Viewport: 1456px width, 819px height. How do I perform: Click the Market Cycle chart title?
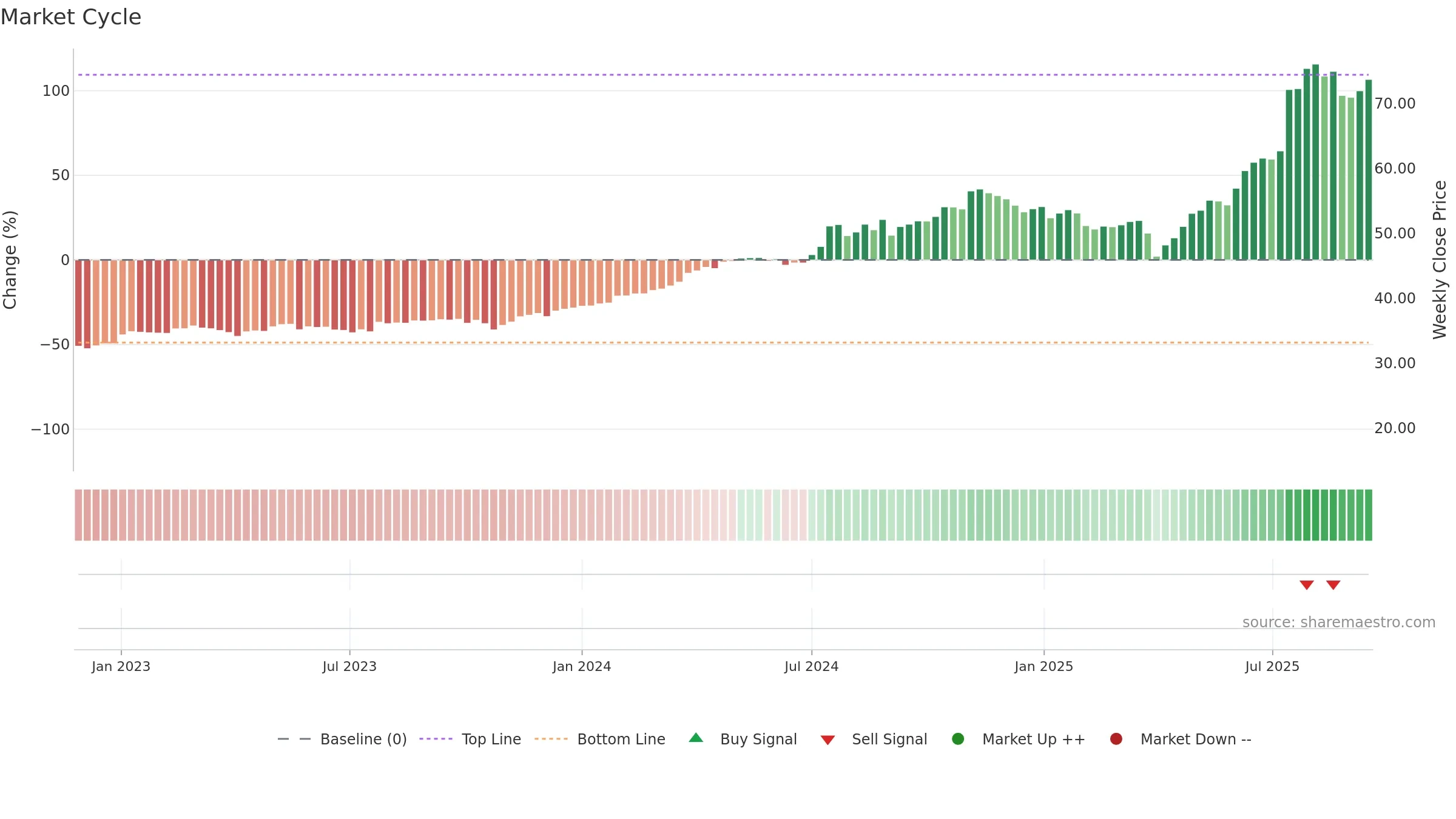coord(71,17)
